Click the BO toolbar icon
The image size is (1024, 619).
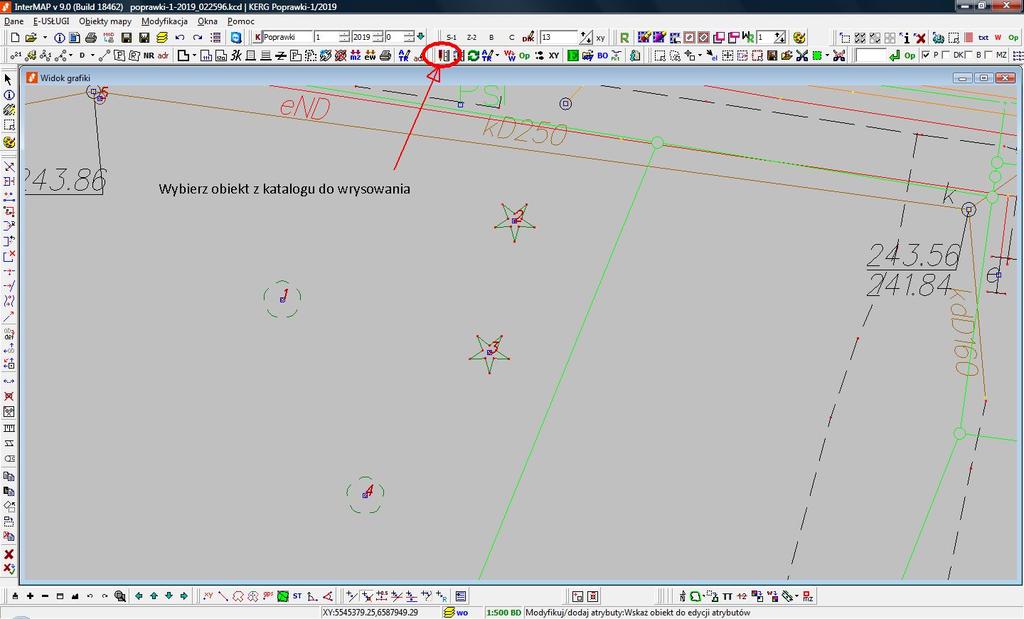tap(603, 56)
